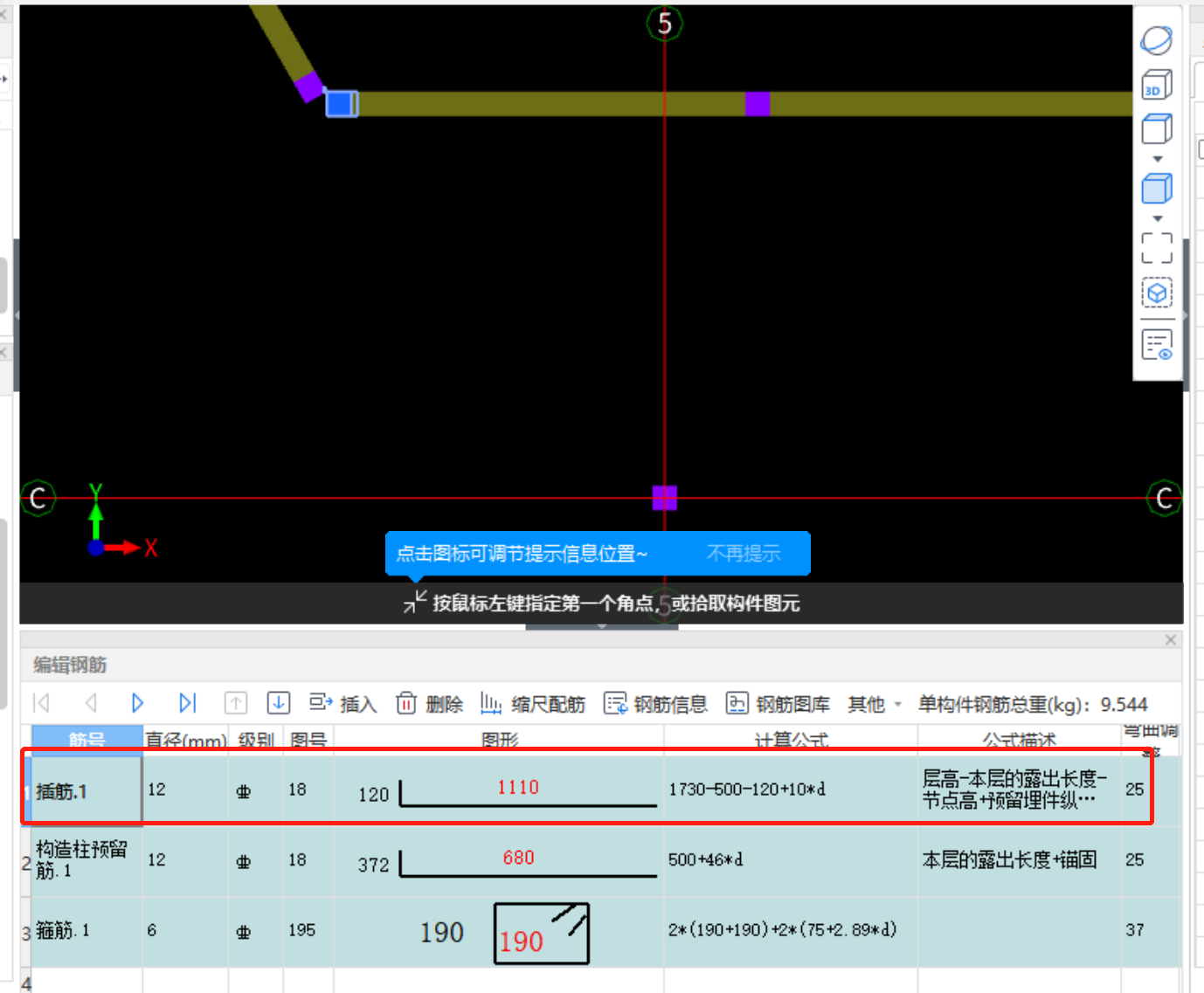
Task: Click the tooltip position adjust icon
Action: pyautogui.click(x=415, y=601)
